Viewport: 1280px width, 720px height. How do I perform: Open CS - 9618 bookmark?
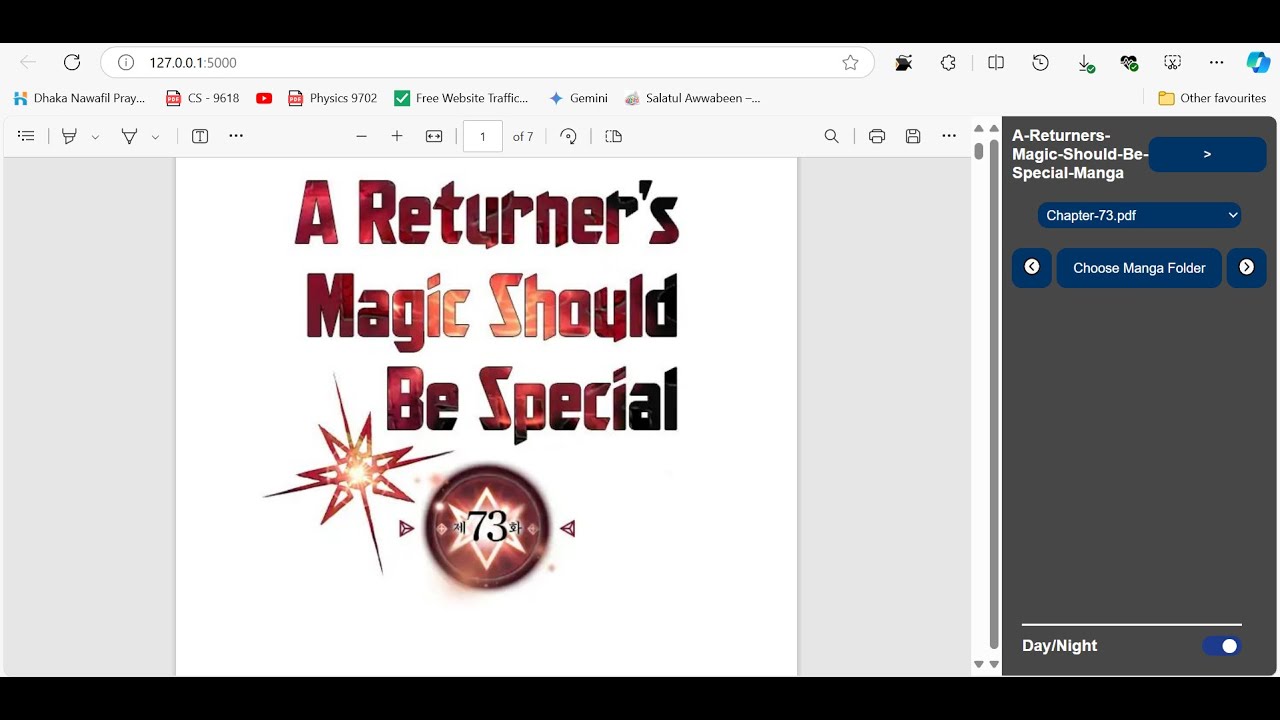(x=203, y=98)
